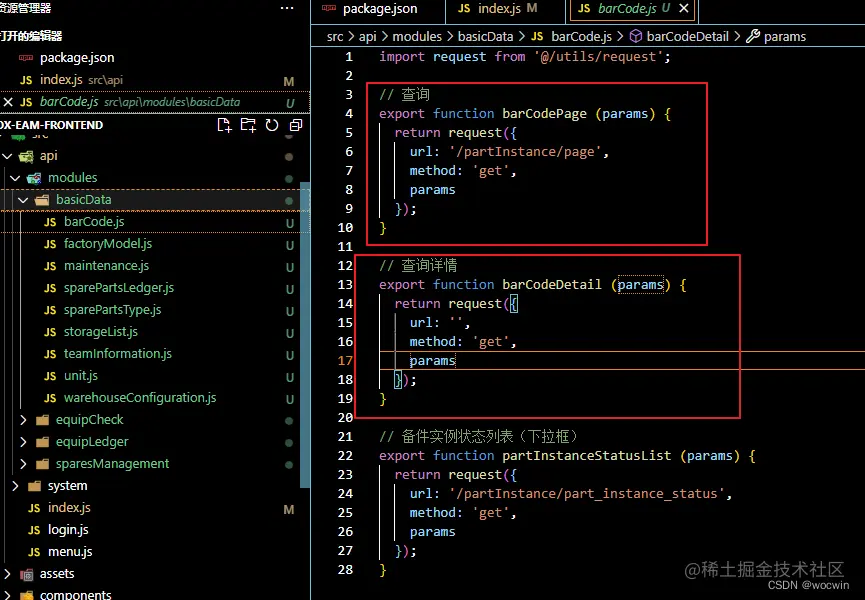This screenshot has width=865, height=600.
Task: Click the npm icon on package.json tab
Action: tap(329, 8)
